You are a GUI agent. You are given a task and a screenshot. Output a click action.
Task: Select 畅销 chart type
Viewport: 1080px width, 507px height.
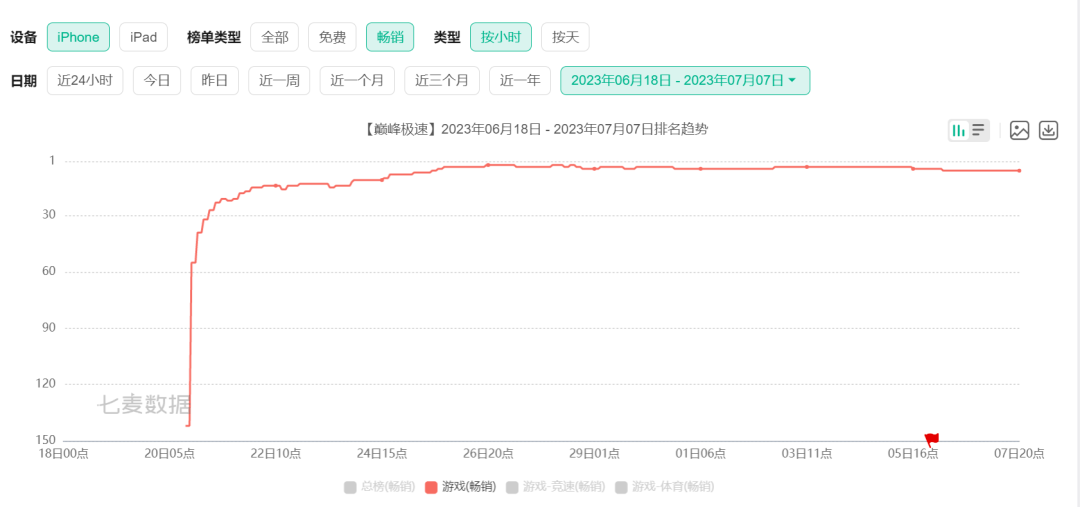390,37
